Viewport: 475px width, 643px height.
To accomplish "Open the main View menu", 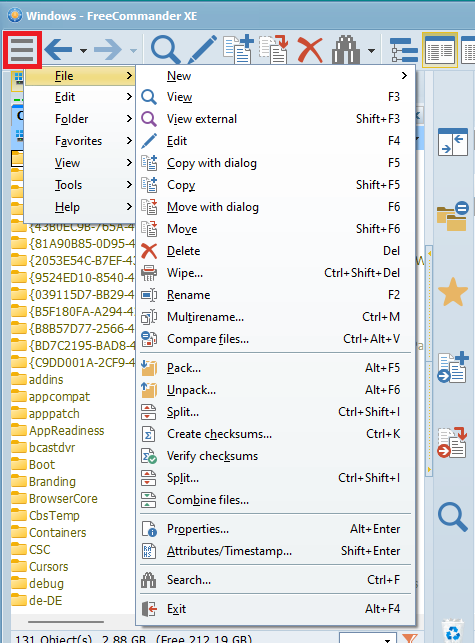I will [x=80, y=163].
